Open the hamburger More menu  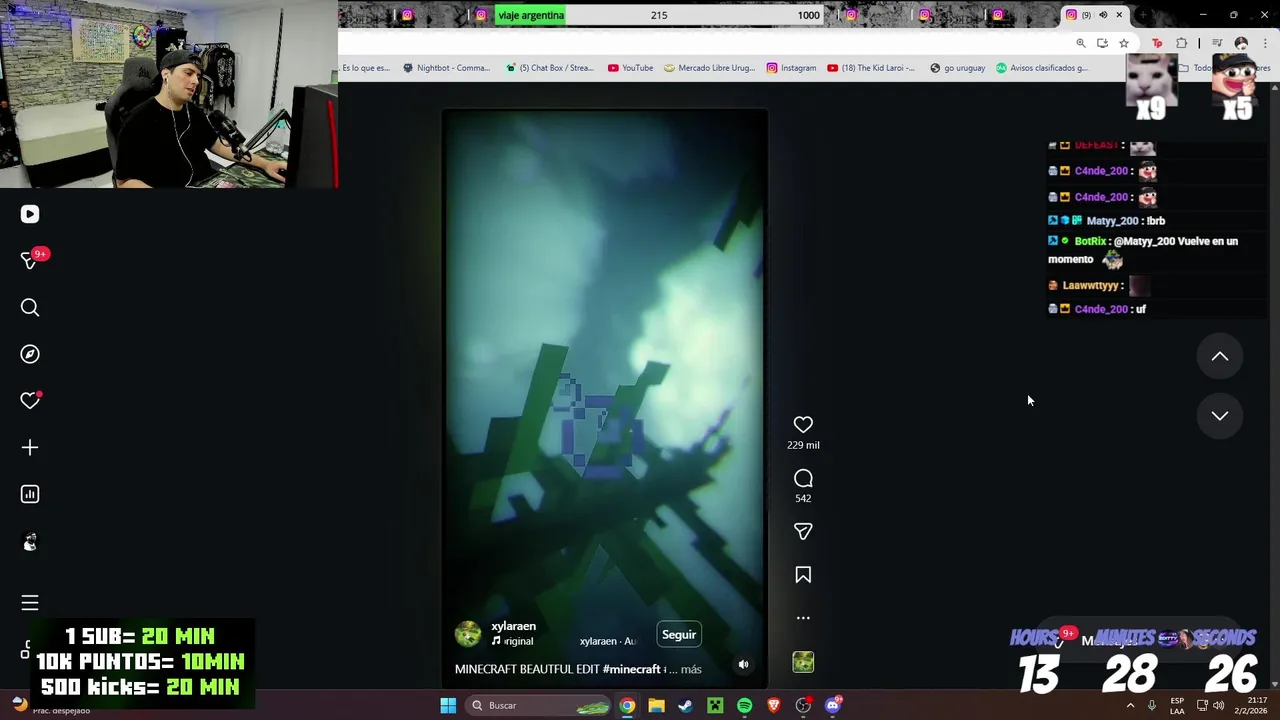(30, 603)
